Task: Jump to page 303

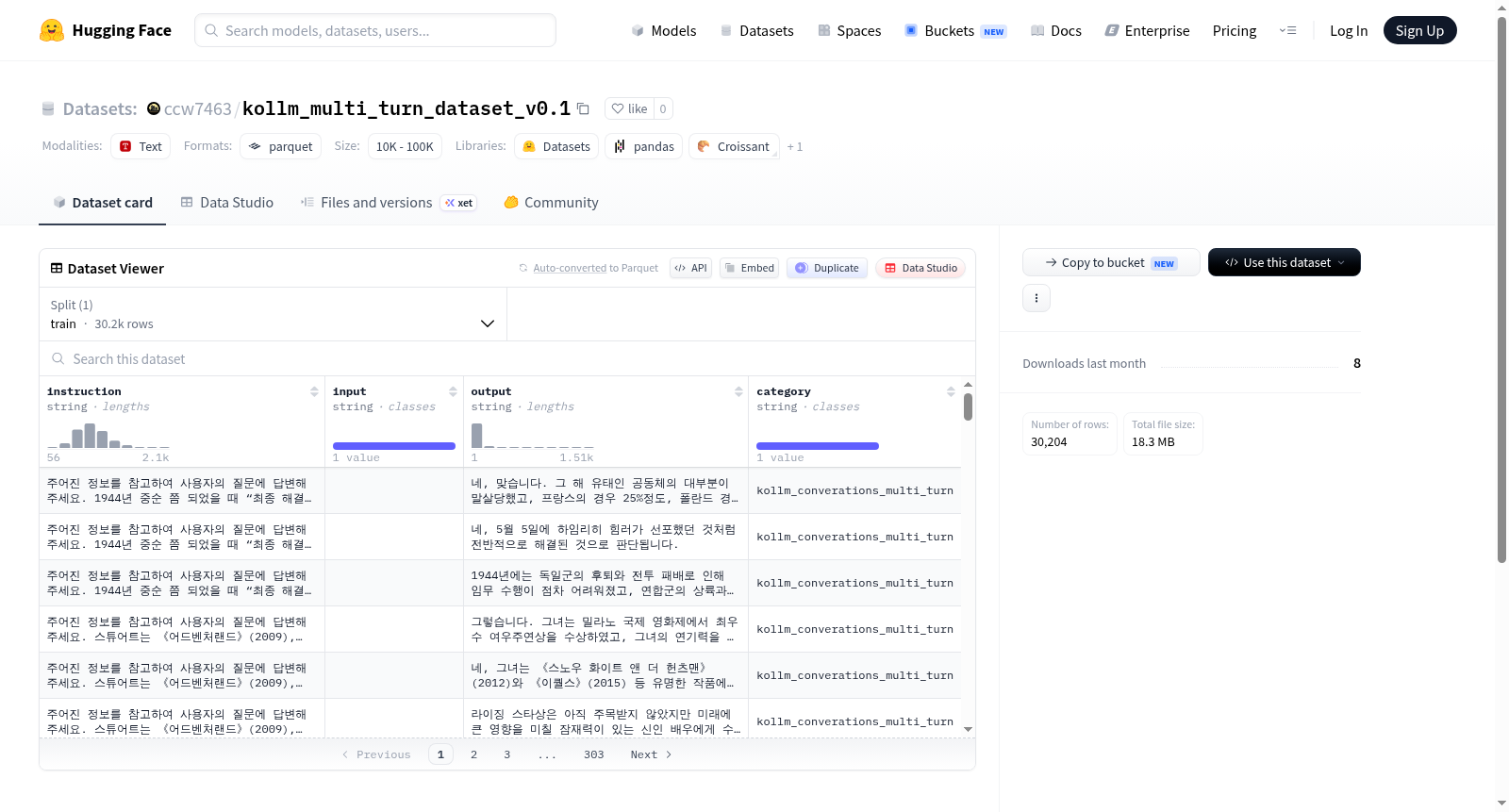Action: (593, 754)
